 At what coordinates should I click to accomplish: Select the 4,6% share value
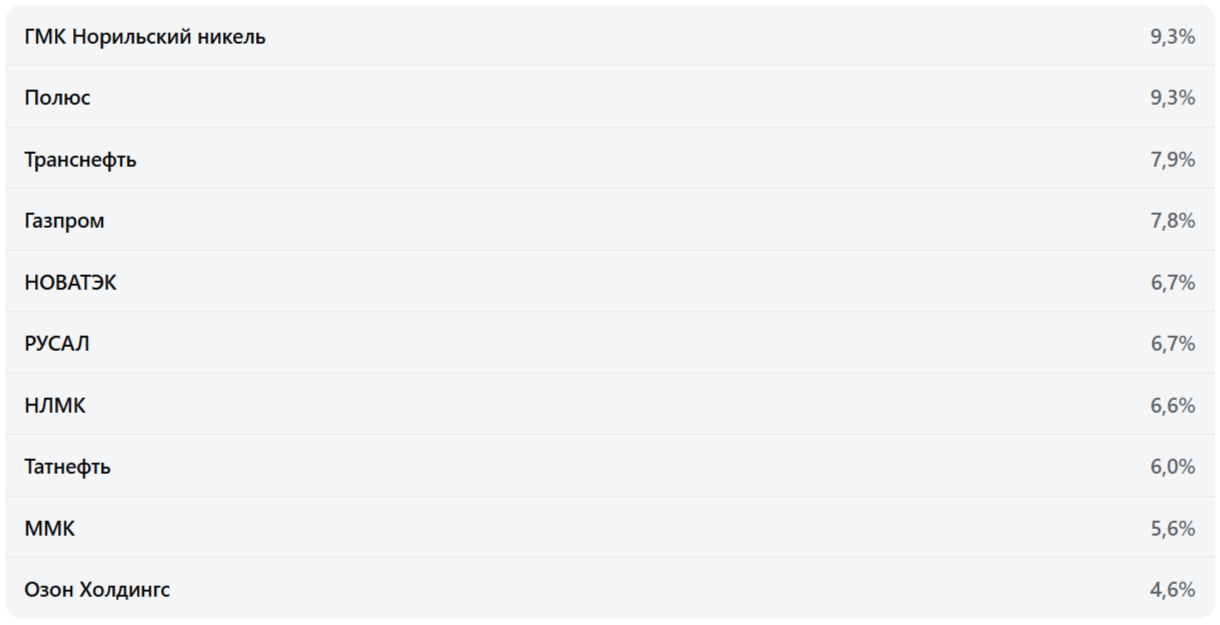click(1172, 590)
